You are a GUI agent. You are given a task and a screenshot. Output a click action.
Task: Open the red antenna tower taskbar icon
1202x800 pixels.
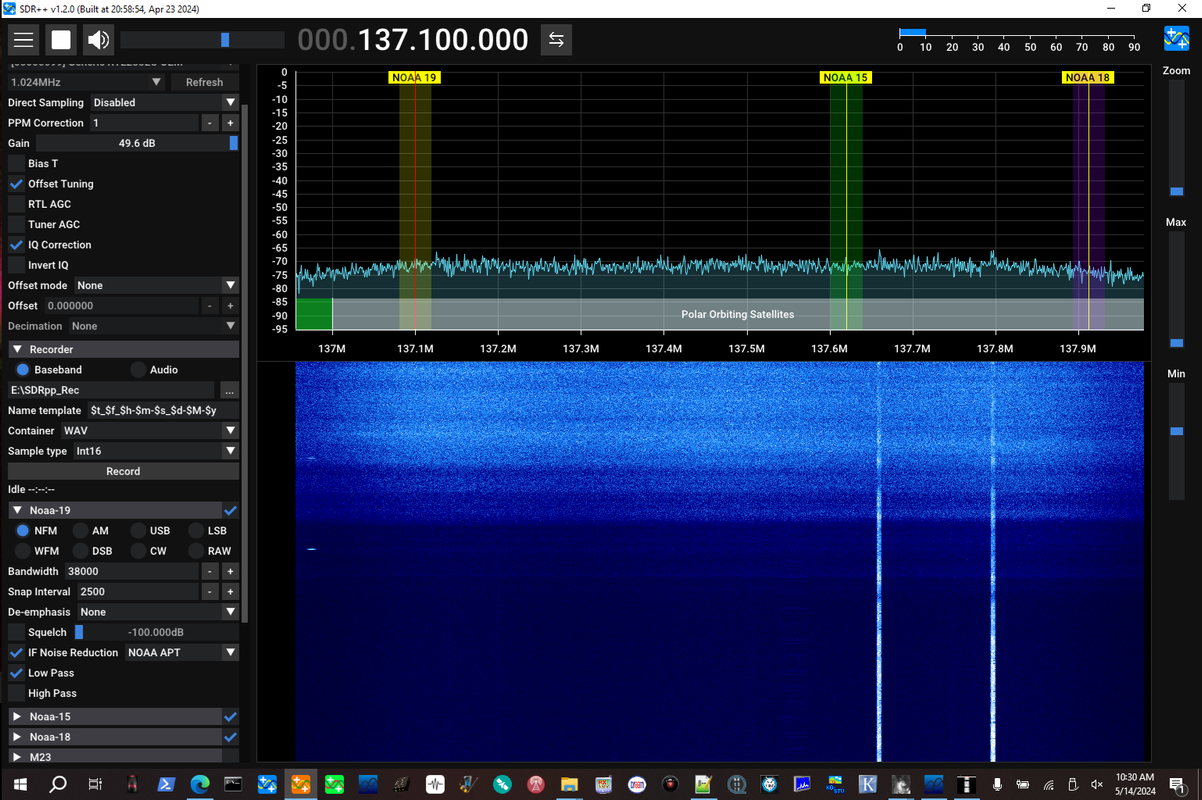point(536,785)
